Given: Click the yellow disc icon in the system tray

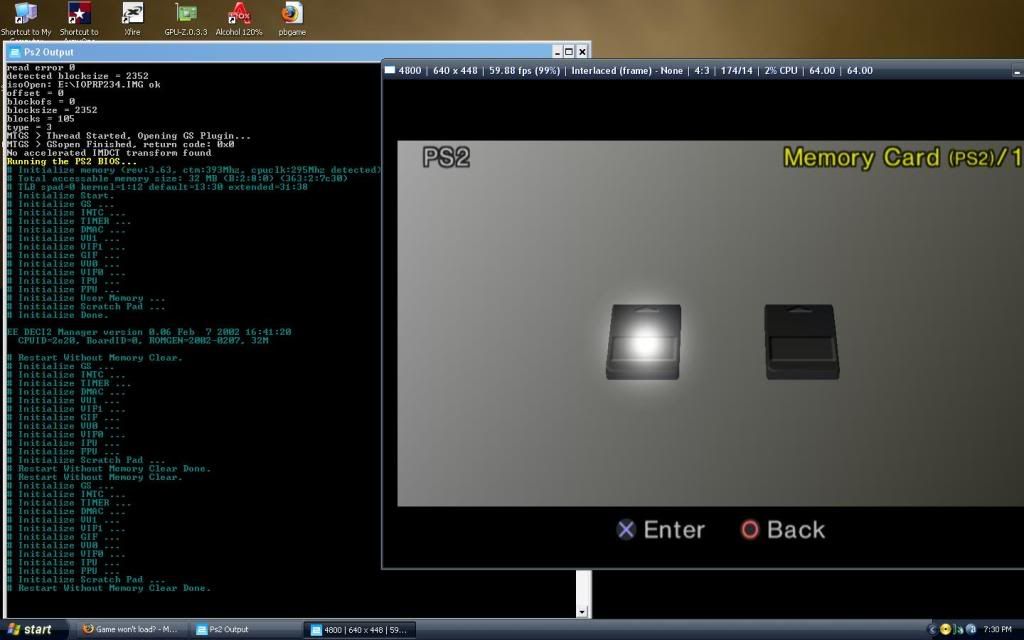Looking at the screenshot, I should point(945,630).
